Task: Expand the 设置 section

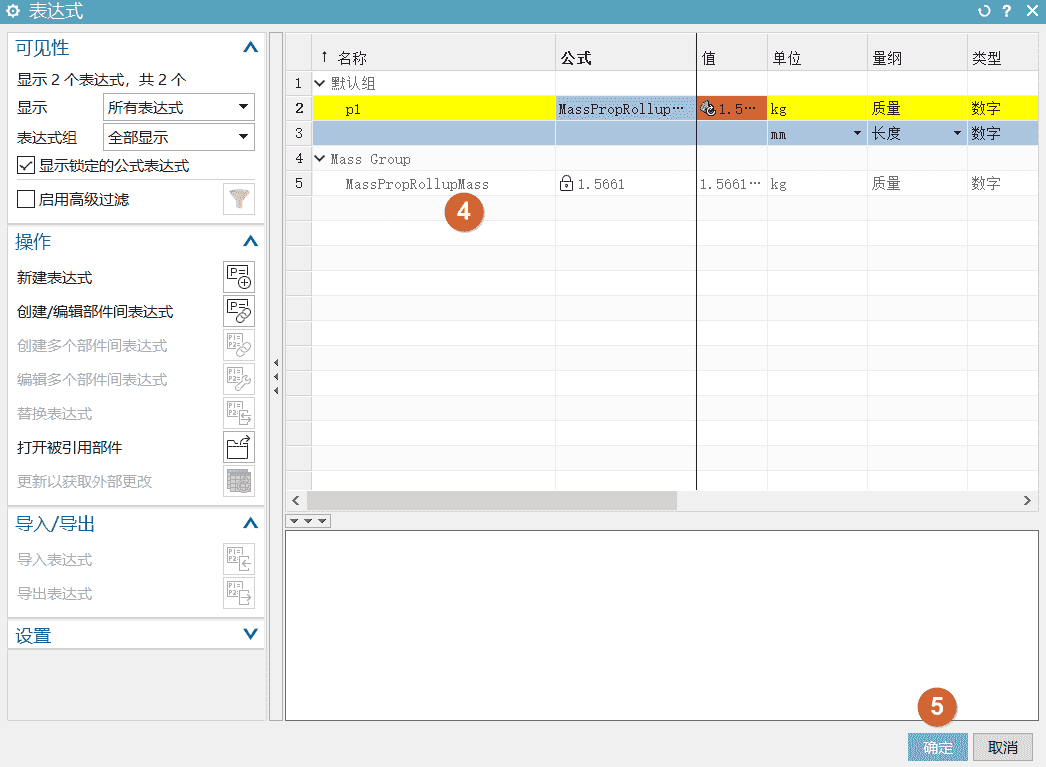Action: coord(250,634)
